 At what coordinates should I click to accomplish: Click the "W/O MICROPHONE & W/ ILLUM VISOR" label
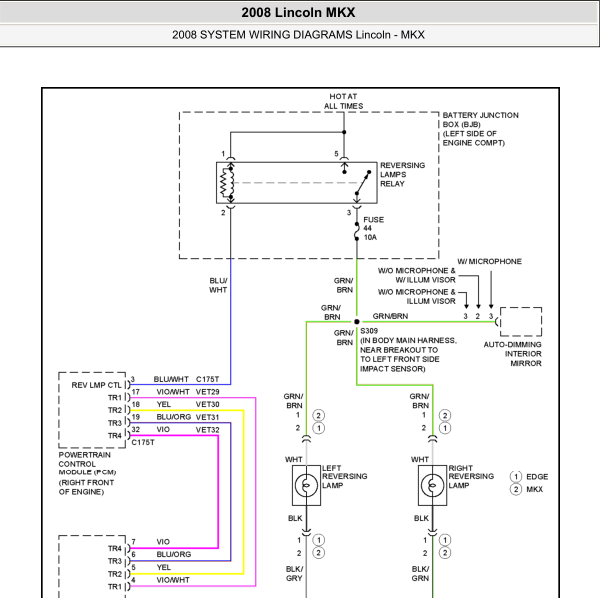[x=417, y=275]
